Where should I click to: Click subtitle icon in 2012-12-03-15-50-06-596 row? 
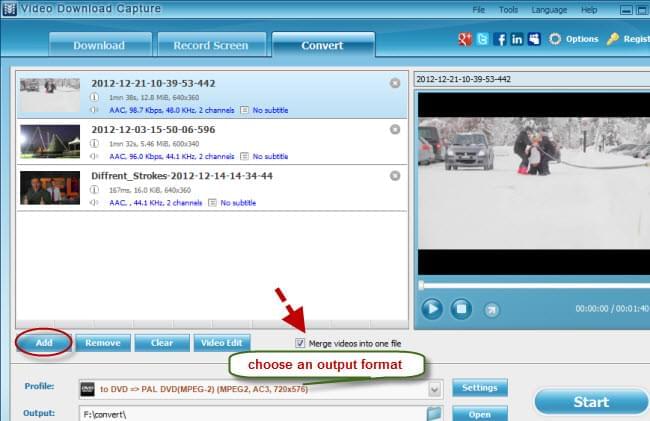click(245, 157)
